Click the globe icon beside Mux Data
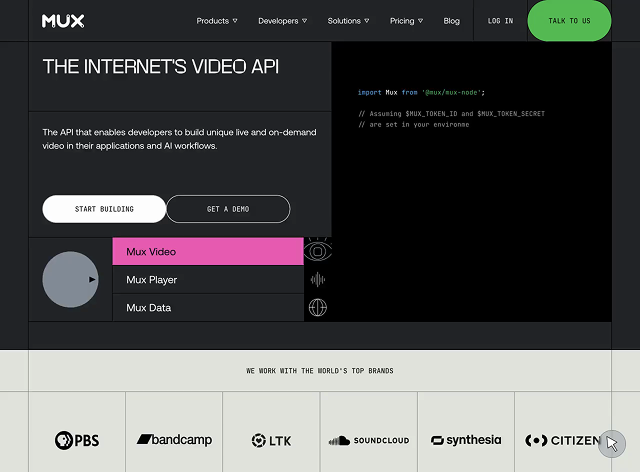 click(318, 308)
